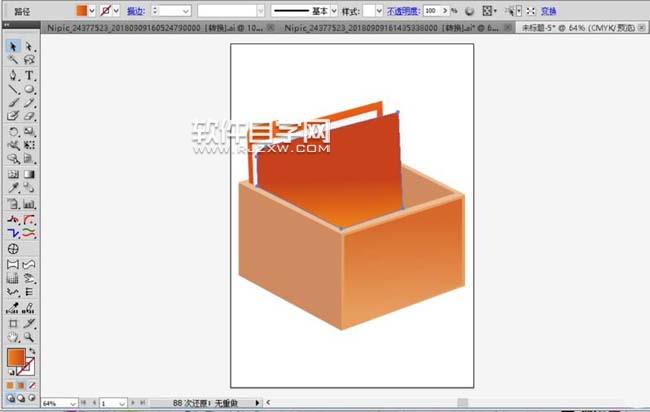Select the Rotate tool
This screenshot has height=412, width=650.
pos(13,132)
